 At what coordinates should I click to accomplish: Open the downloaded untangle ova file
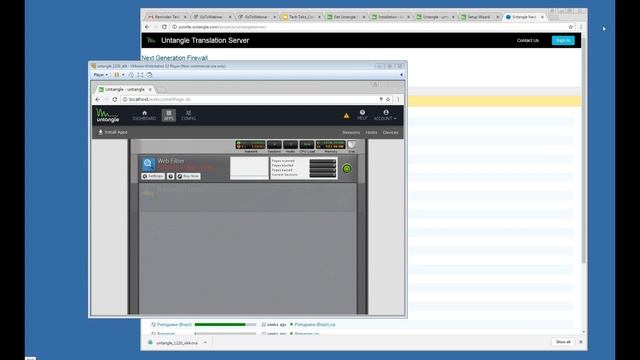click(x=177, y=343)
